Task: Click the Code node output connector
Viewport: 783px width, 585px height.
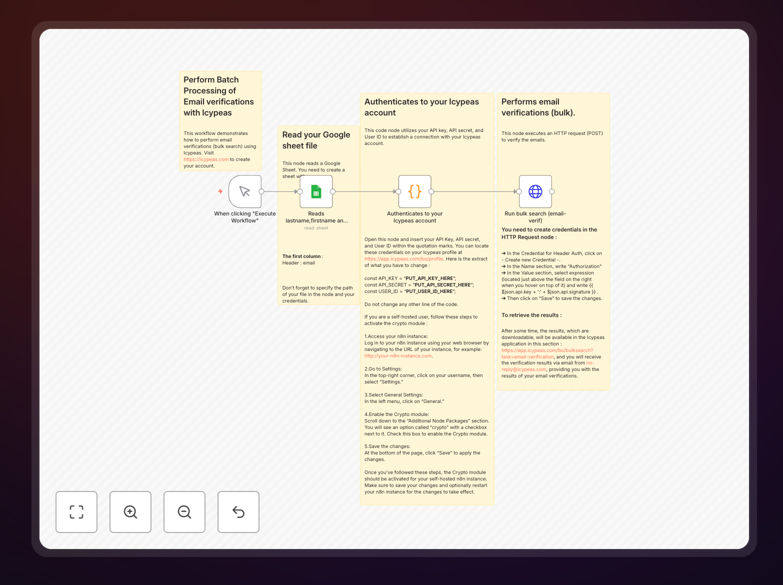Action: [x=431, y=191]
